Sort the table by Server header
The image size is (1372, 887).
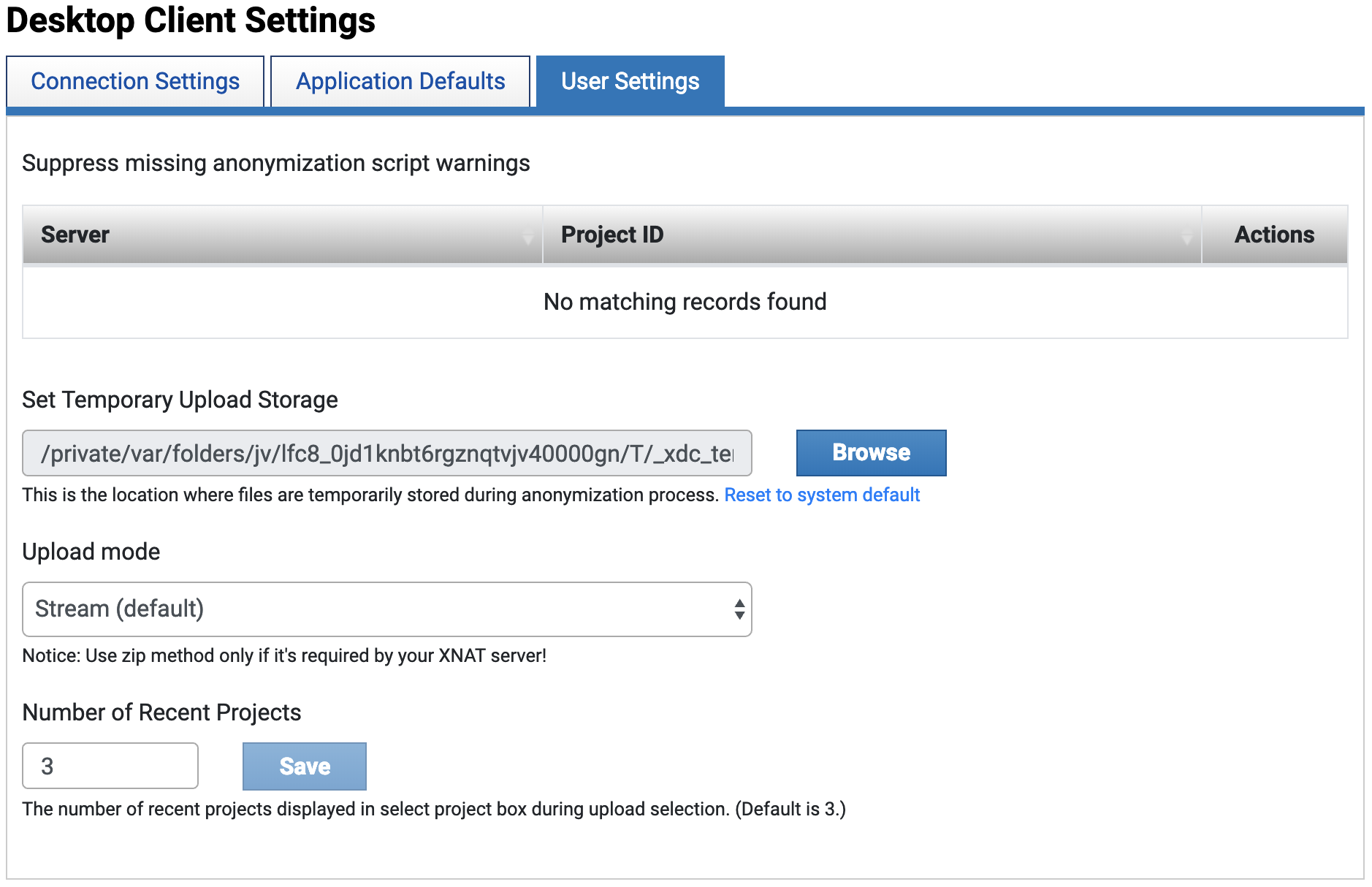pyautogui.click(x=75, y=235)
